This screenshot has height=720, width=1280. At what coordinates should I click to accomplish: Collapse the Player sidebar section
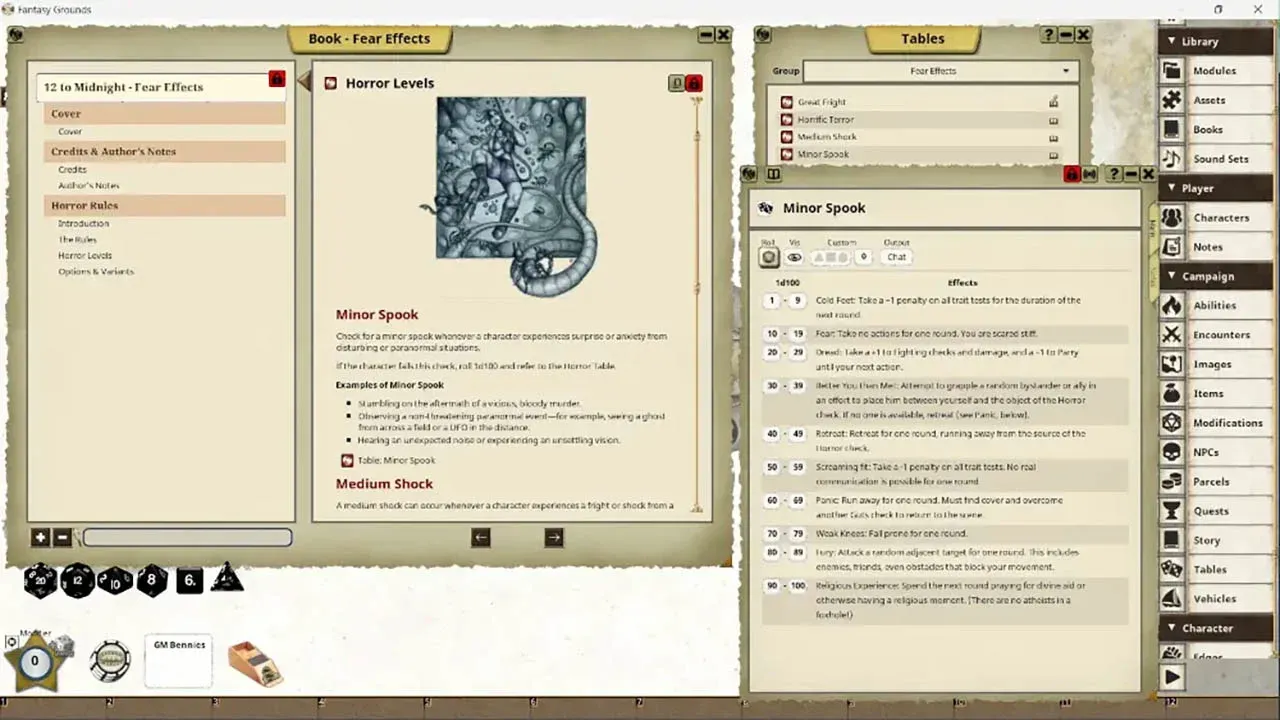click(1217, 188)
